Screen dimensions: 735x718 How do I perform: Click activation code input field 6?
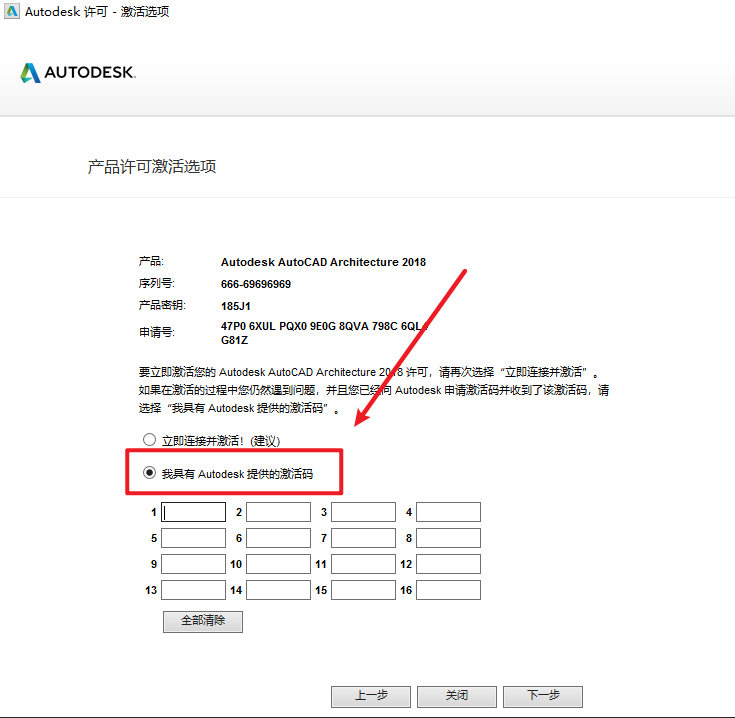[278, 538]
